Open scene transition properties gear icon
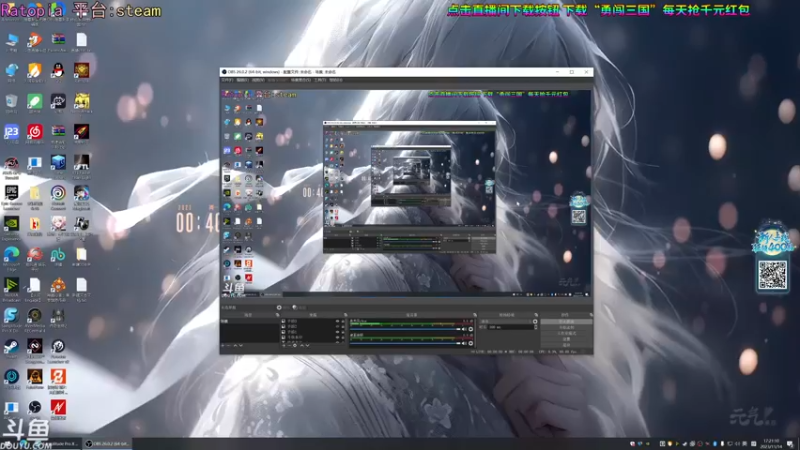The height and width of the screenshot is (450, 800). [535, 321]
